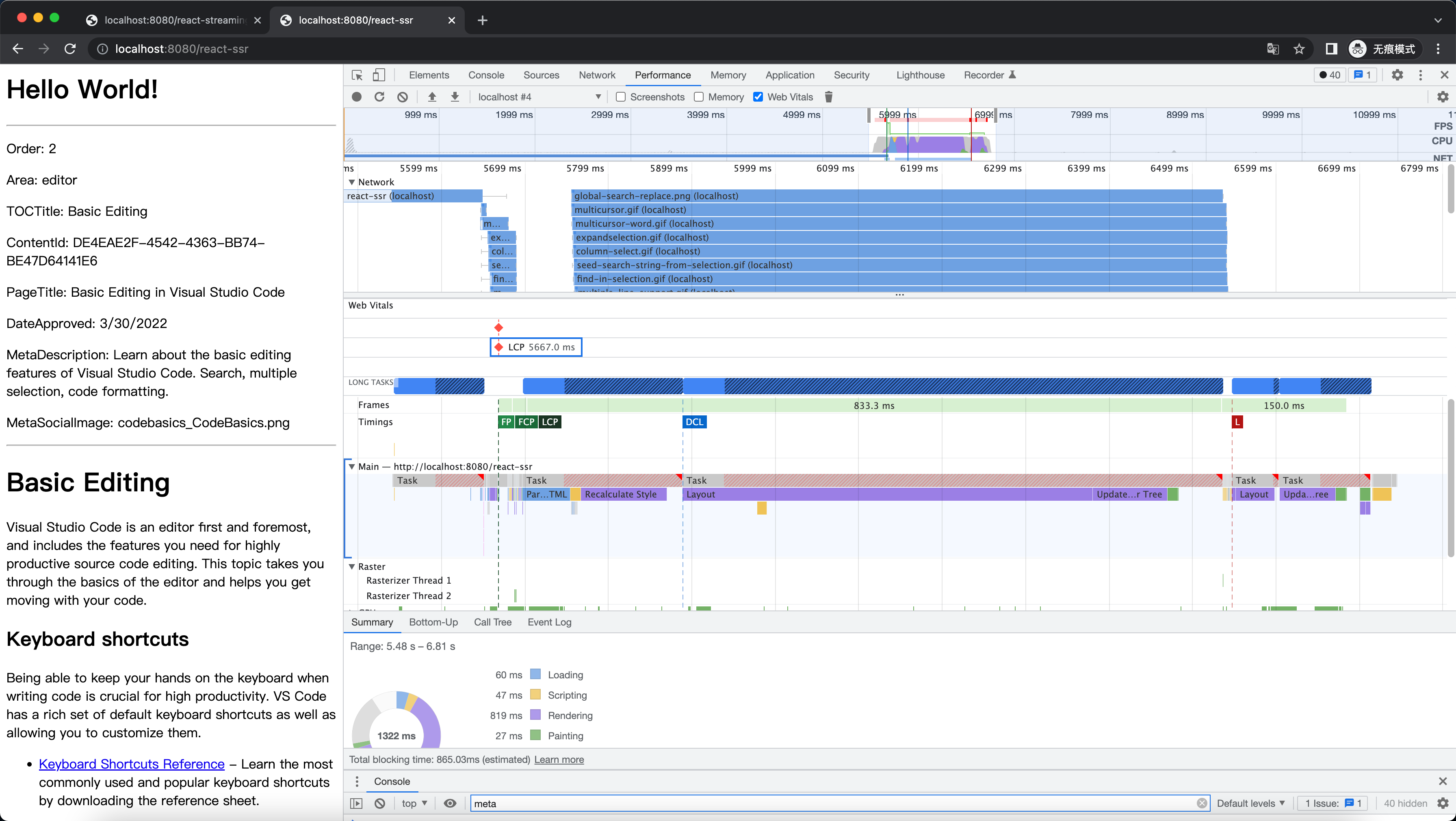The width and height of the screenshot is (1456, 821).
Task: Save profile with the download icon
Action: (x=455, y=97)
